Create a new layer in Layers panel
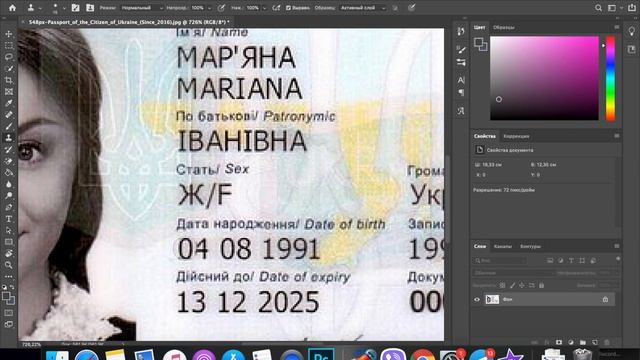Image resolution: width=640 pixels, height=360 pixels. [x=595, y=342]
